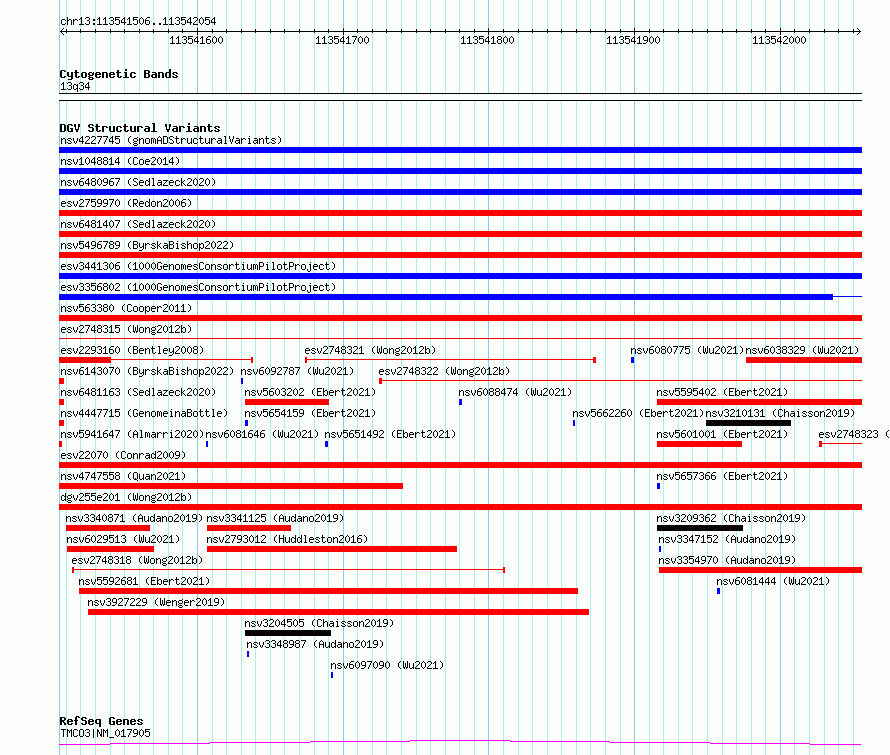This screenshot has height=755, width=890.
Task: Open nsv6080775 (Wu2021) variant
Action: coord(687,350)
